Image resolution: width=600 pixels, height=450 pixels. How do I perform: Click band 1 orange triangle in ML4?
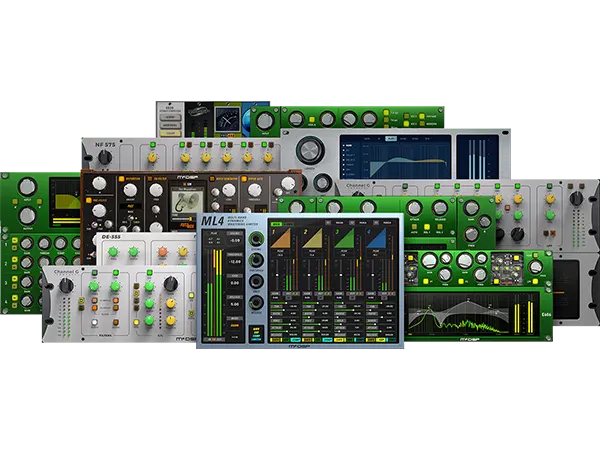[x=281, y=239]
